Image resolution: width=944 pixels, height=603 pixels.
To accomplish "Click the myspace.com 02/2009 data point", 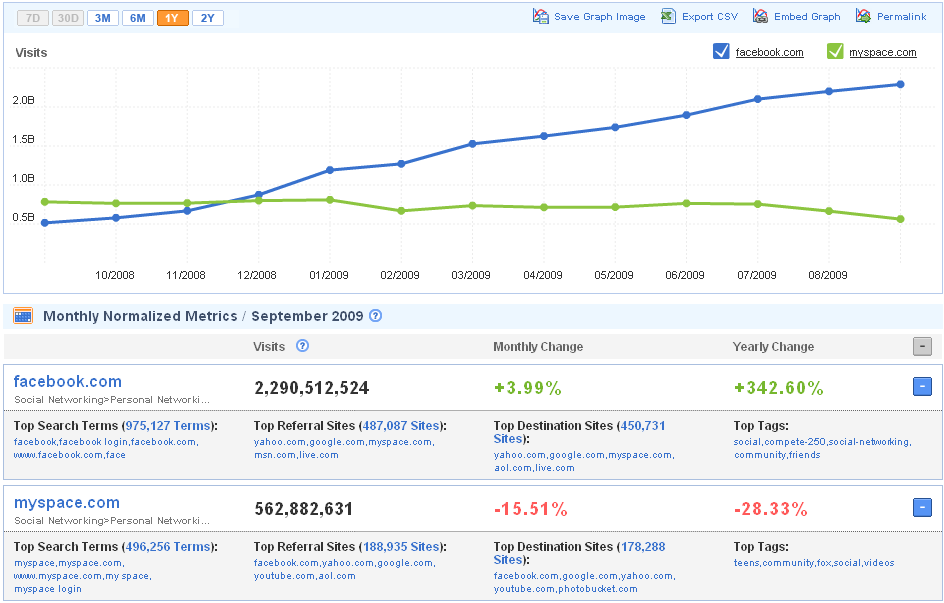I will (401, 211).
